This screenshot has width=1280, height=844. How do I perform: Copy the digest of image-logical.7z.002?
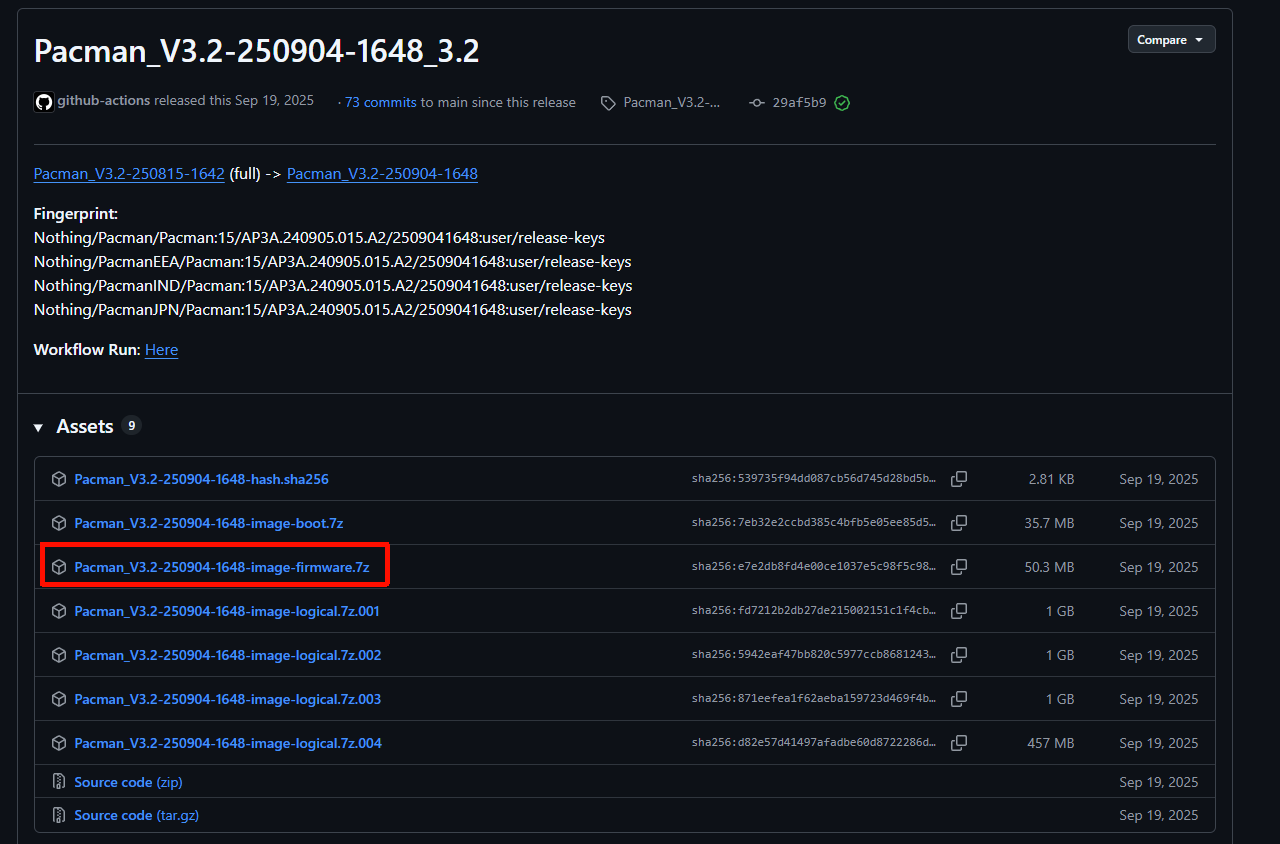click(959, 655)
